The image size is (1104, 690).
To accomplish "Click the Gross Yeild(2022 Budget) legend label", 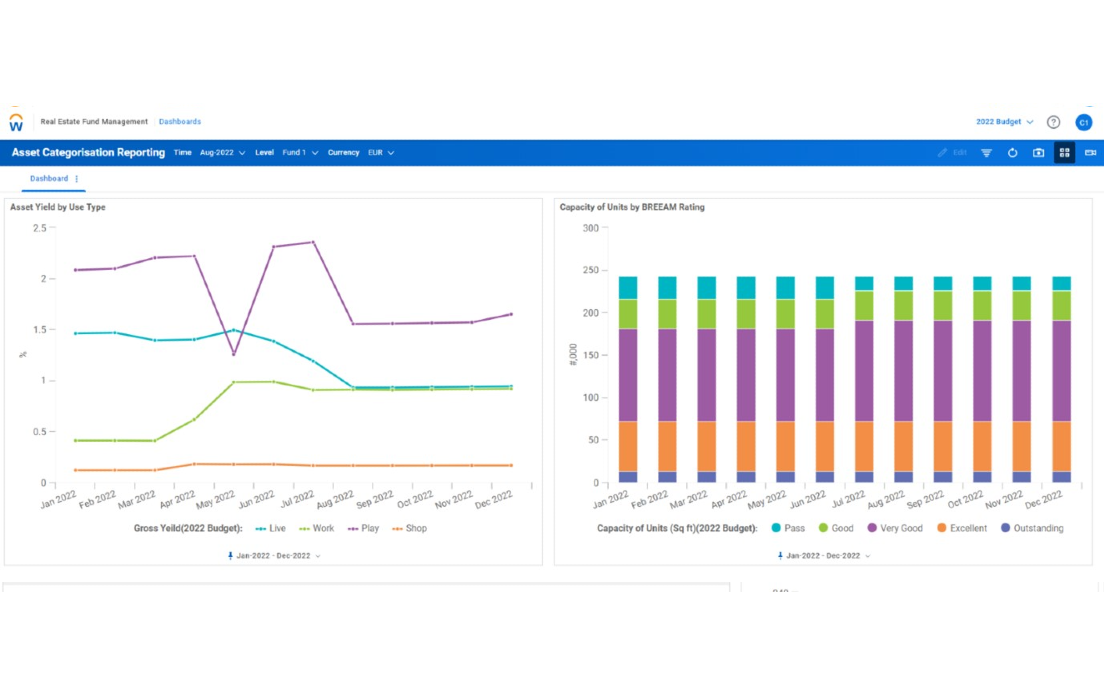I will click(x=188, y=528).
